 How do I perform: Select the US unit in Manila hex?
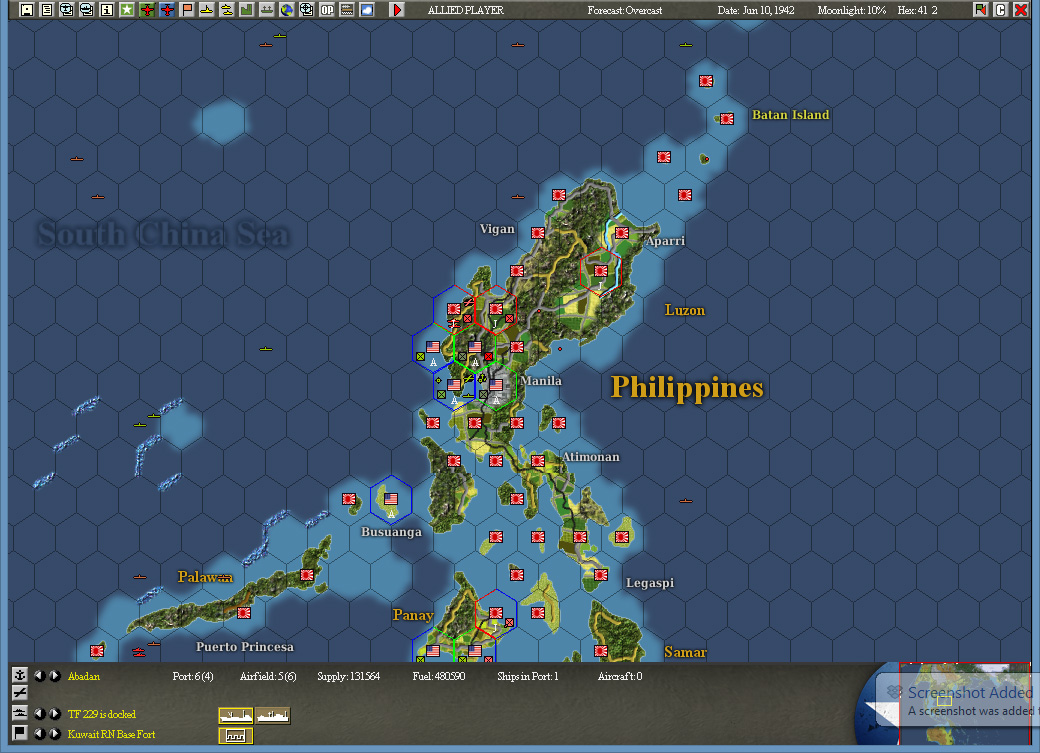click(495, 385)
